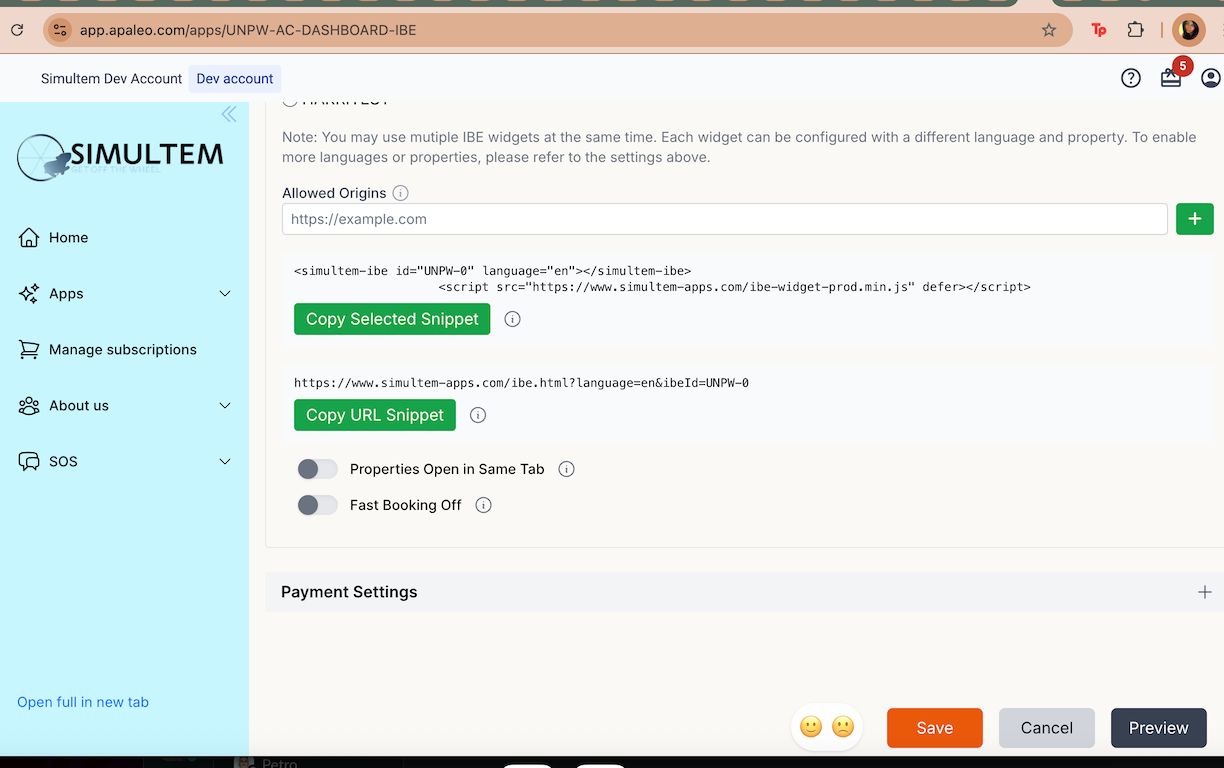Open About us menu item
This screenshot has height=768, width=1224.
(x=79, y=405)
